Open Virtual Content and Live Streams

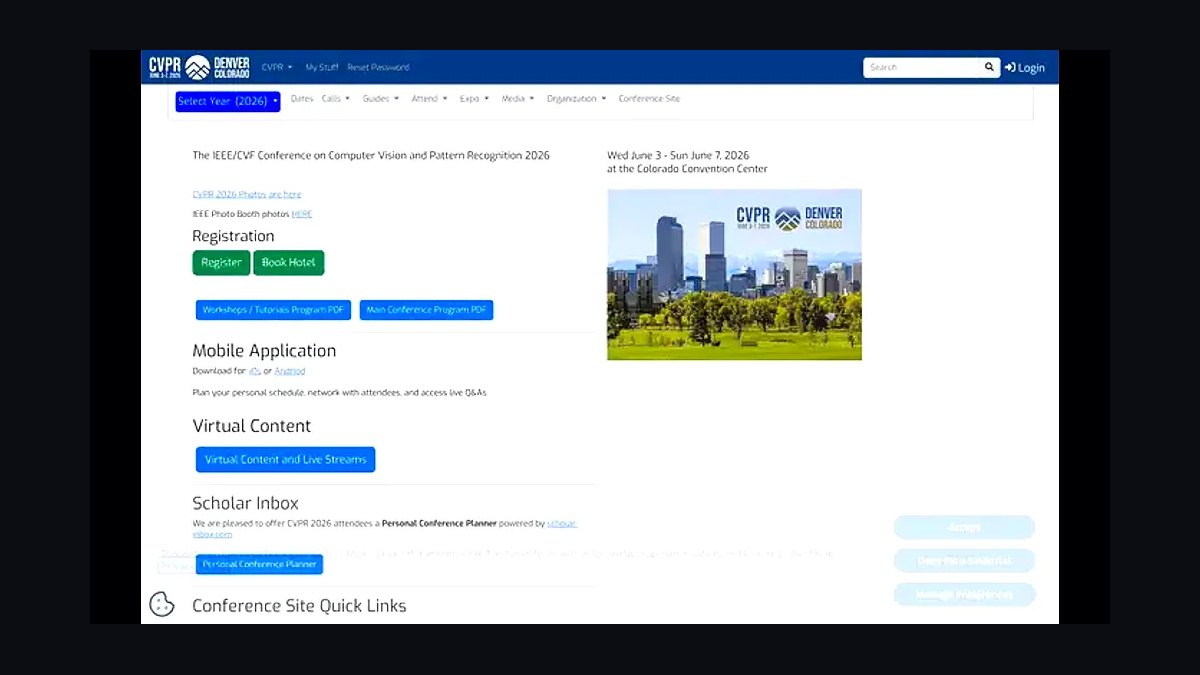(285, 459)
